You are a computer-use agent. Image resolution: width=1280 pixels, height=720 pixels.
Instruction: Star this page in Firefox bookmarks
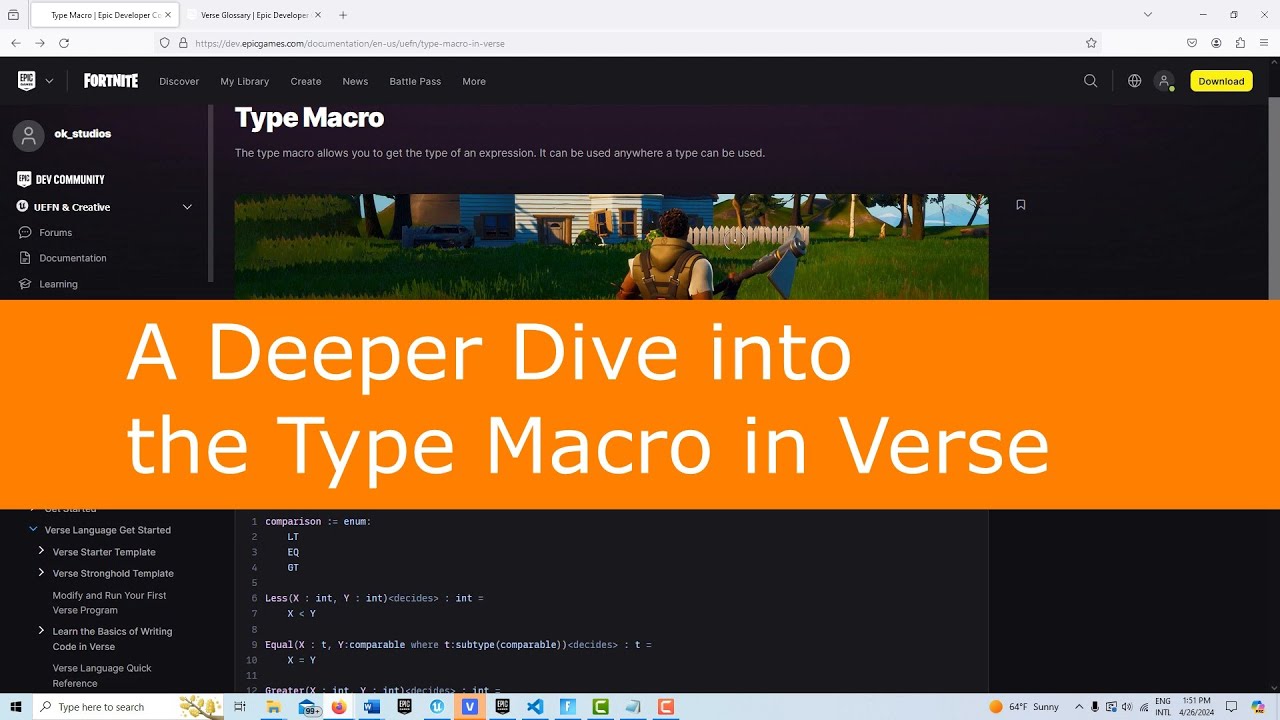(x=1091, y=43)
